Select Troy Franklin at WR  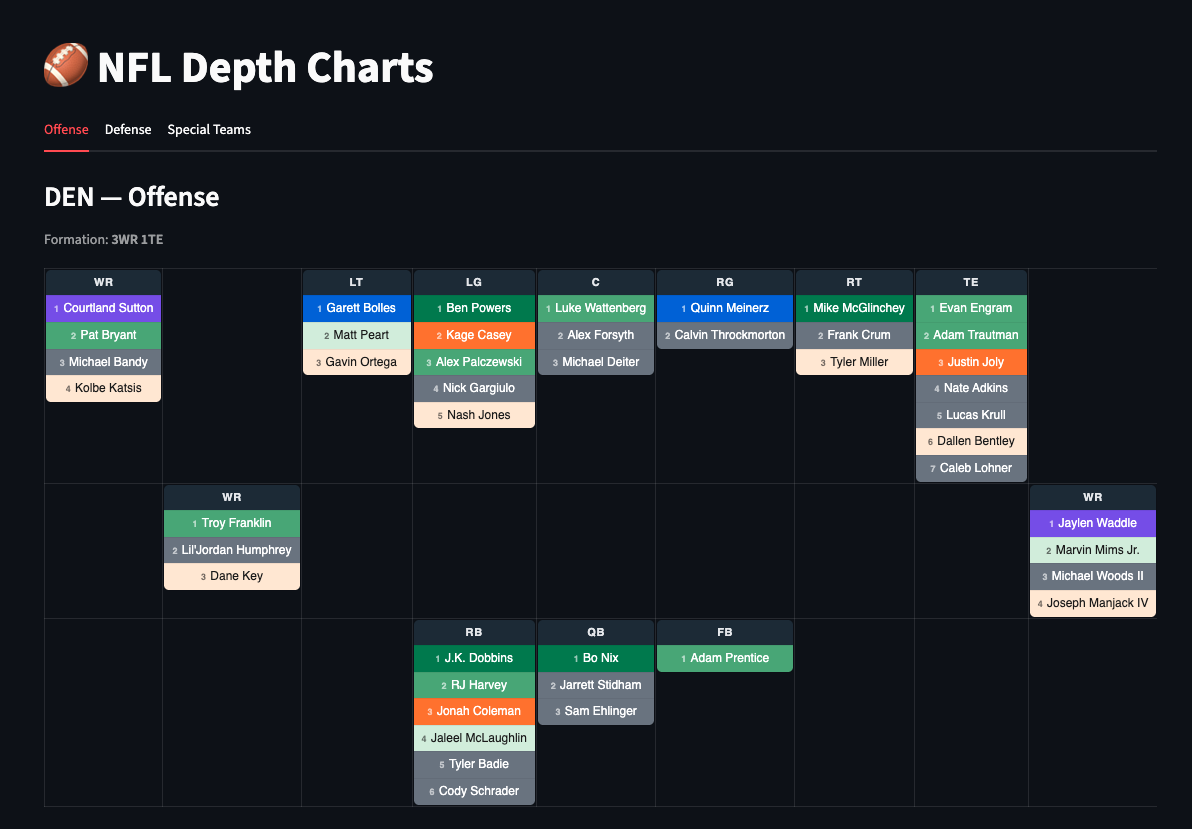[x=232, y=523]
